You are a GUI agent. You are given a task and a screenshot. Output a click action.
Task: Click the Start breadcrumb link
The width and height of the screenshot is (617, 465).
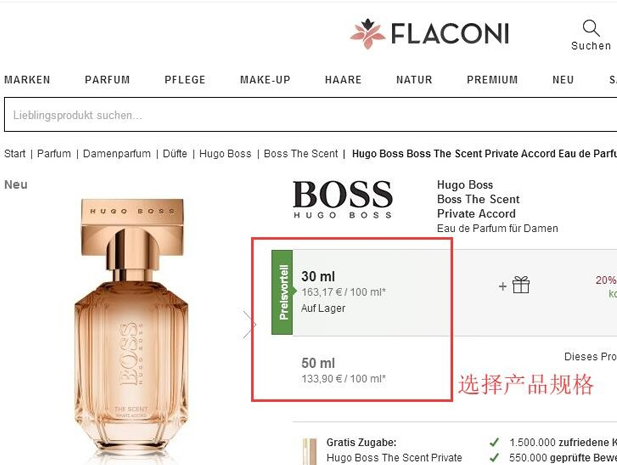coord(15,153)
